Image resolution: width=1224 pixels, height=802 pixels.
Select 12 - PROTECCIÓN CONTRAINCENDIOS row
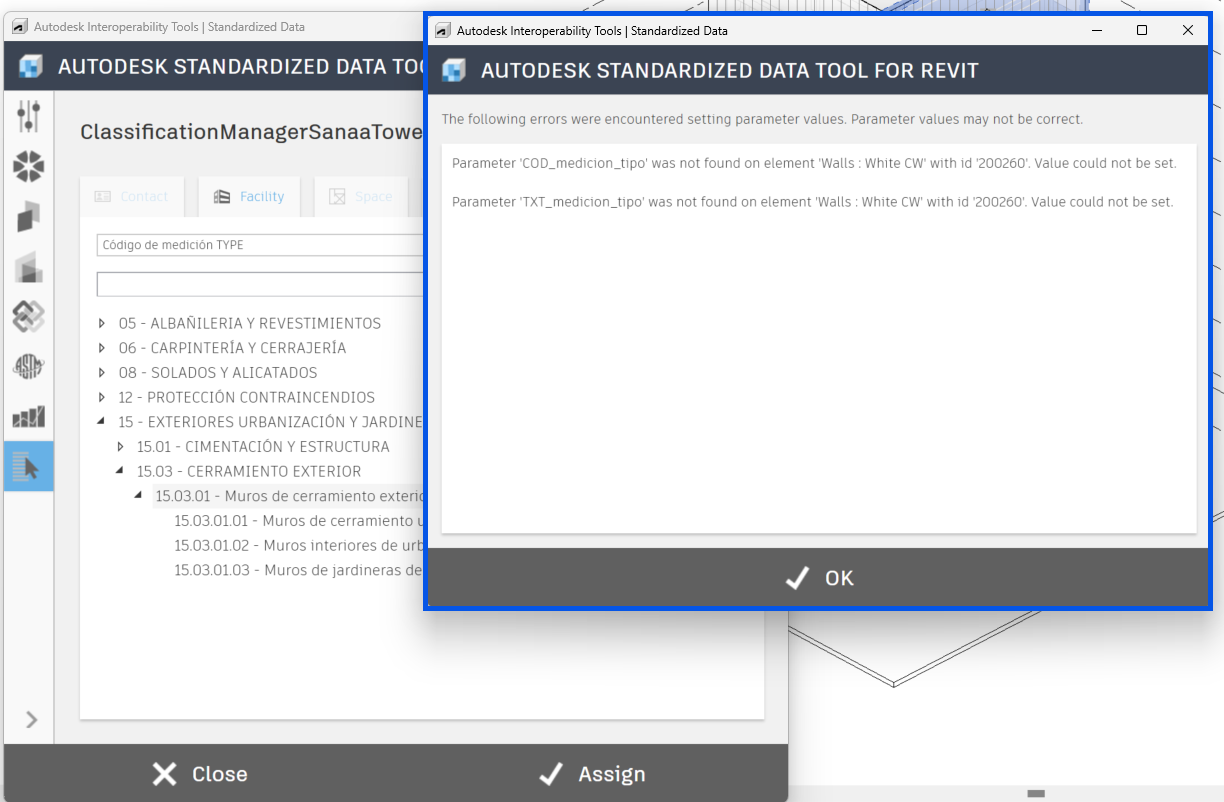click(247, 398)
